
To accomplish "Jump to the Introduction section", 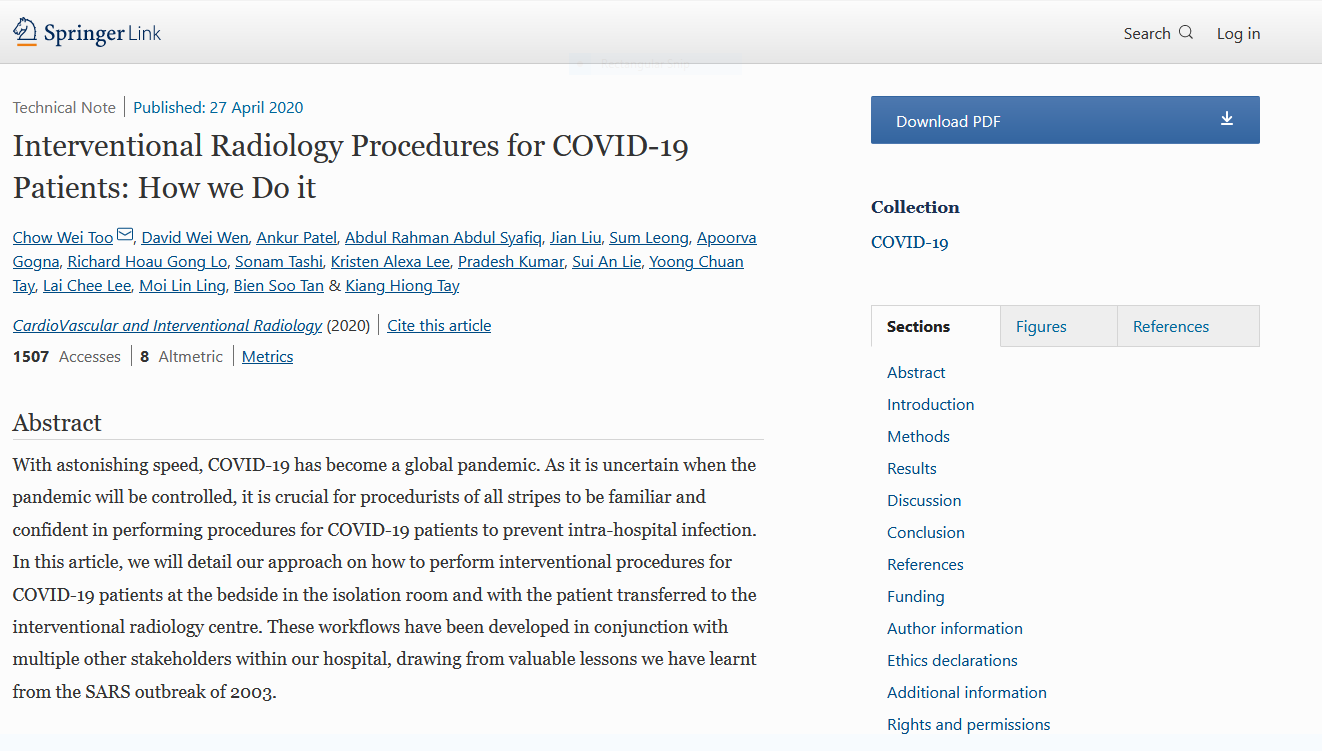I will click(x=930, y=405).
